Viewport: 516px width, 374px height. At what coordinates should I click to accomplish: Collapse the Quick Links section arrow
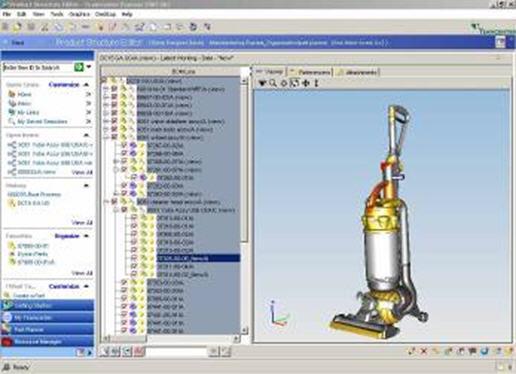point(86,85)
